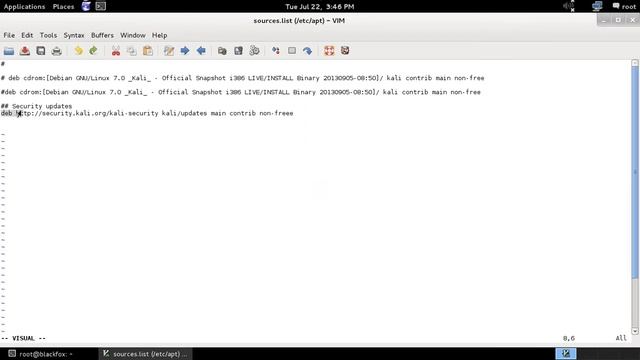This screenshot has width=640, height=360.
Task: Open a file with the folder toolbar icon
Action: coord(9,51)
